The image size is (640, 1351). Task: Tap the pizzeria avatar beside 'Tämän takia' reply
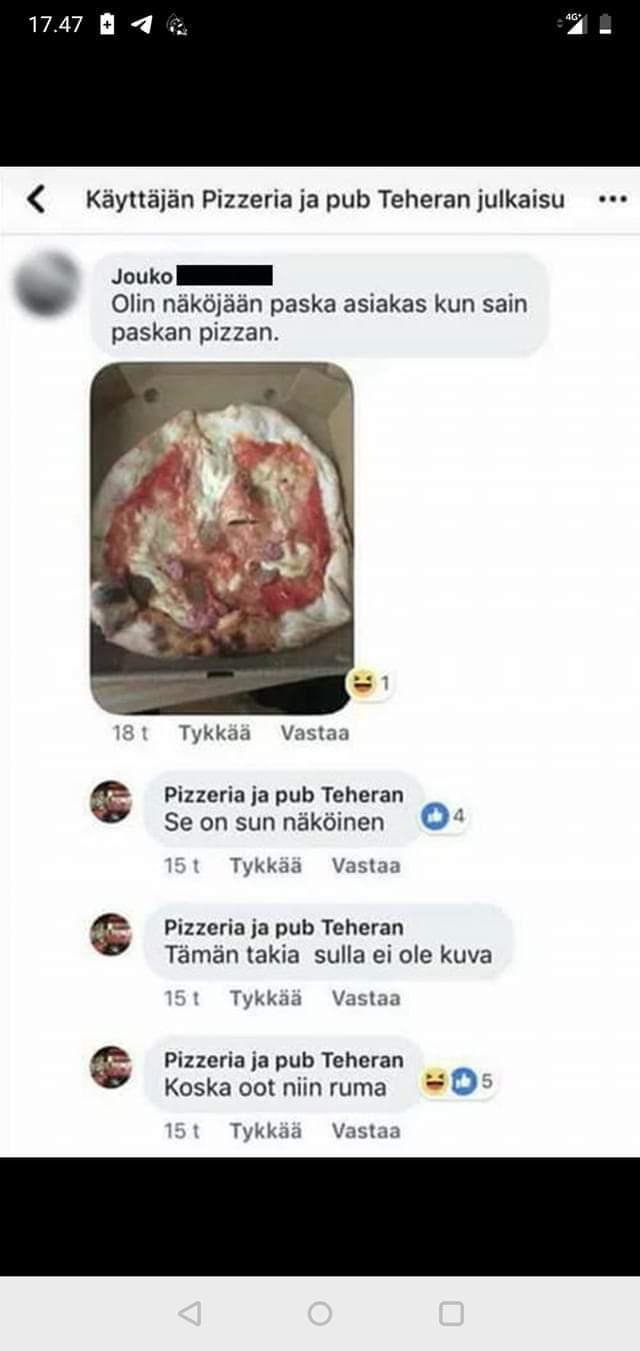coord(111,934)
